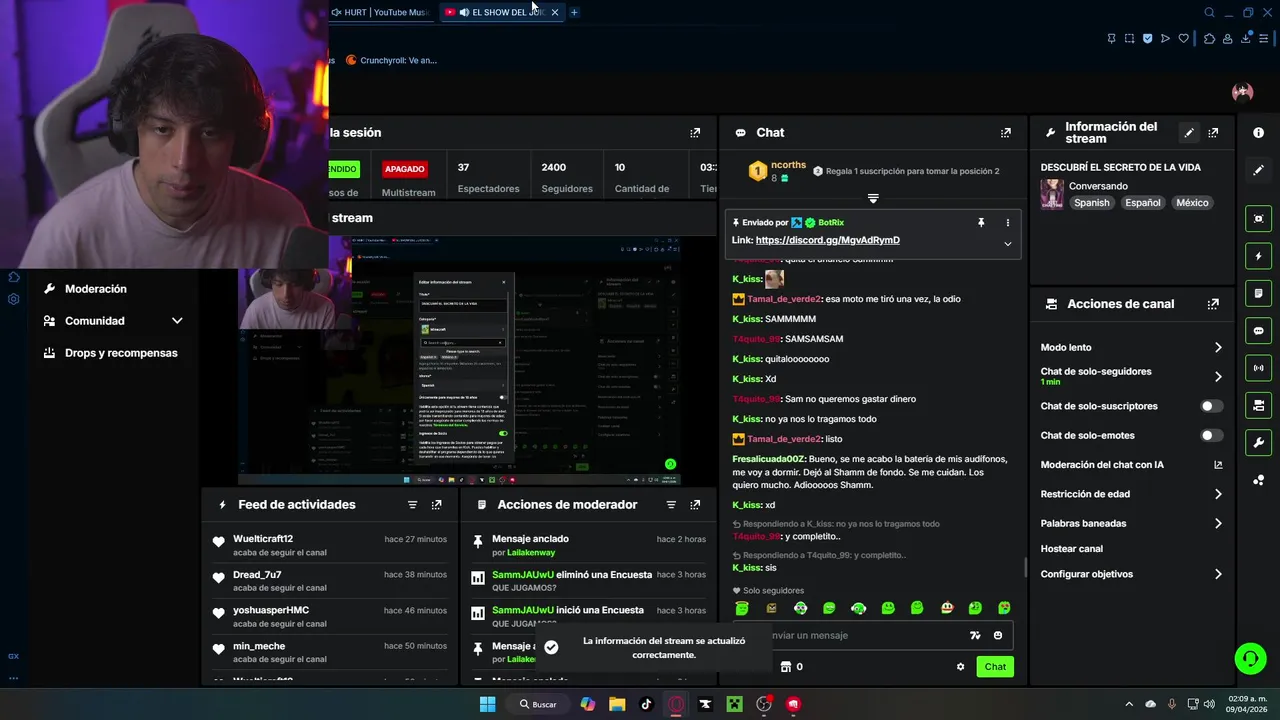Toggle Chat de solo-emotes switch

1211,435
